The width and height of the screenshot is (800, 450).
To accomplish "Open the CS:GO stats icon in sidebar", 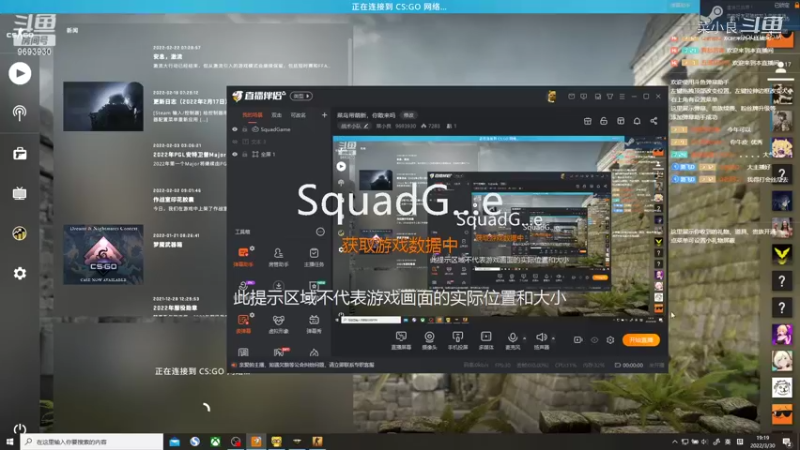I will [19, 233].
